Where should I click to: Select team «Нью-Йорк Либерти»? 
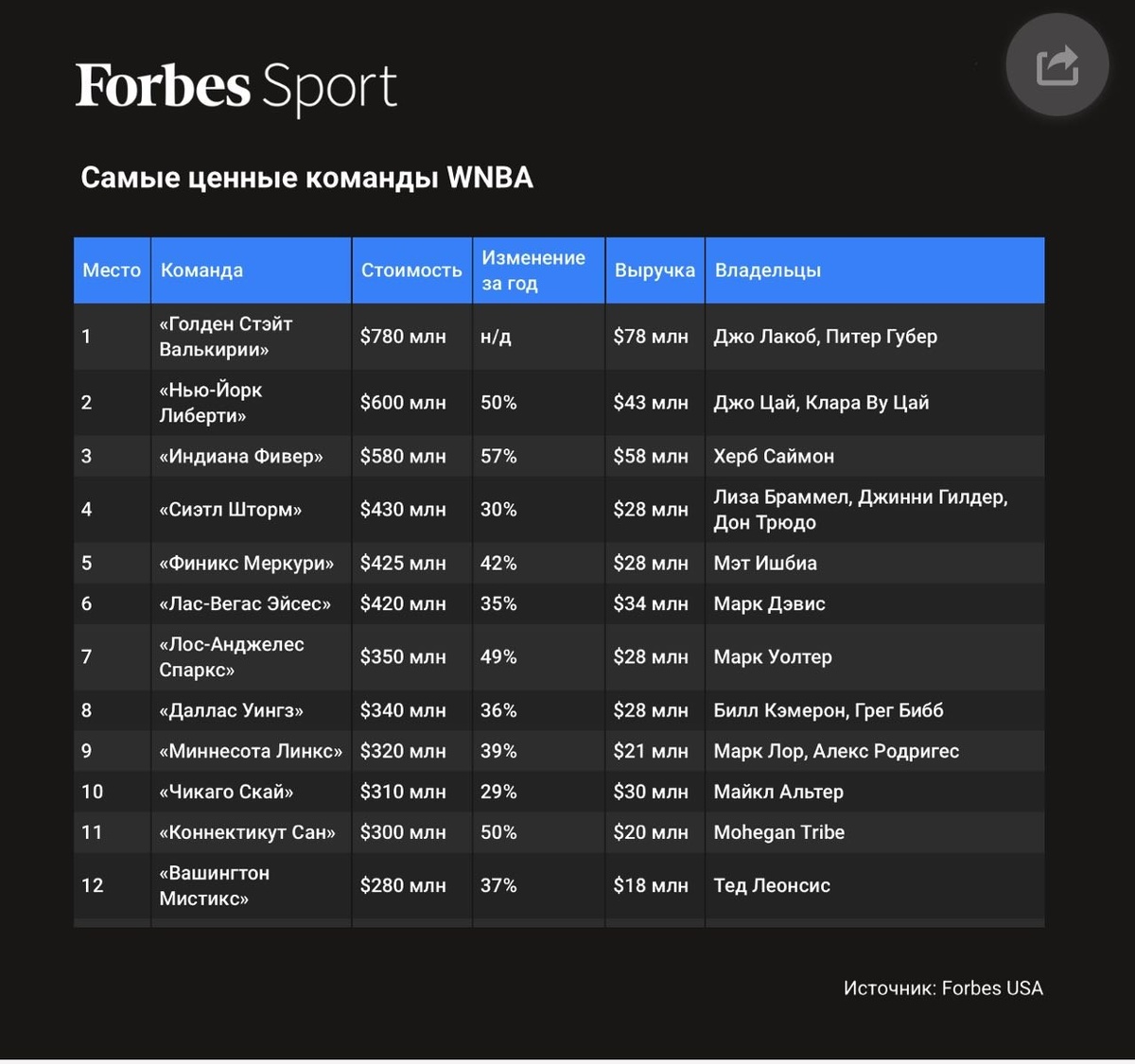tap(211, 403)
